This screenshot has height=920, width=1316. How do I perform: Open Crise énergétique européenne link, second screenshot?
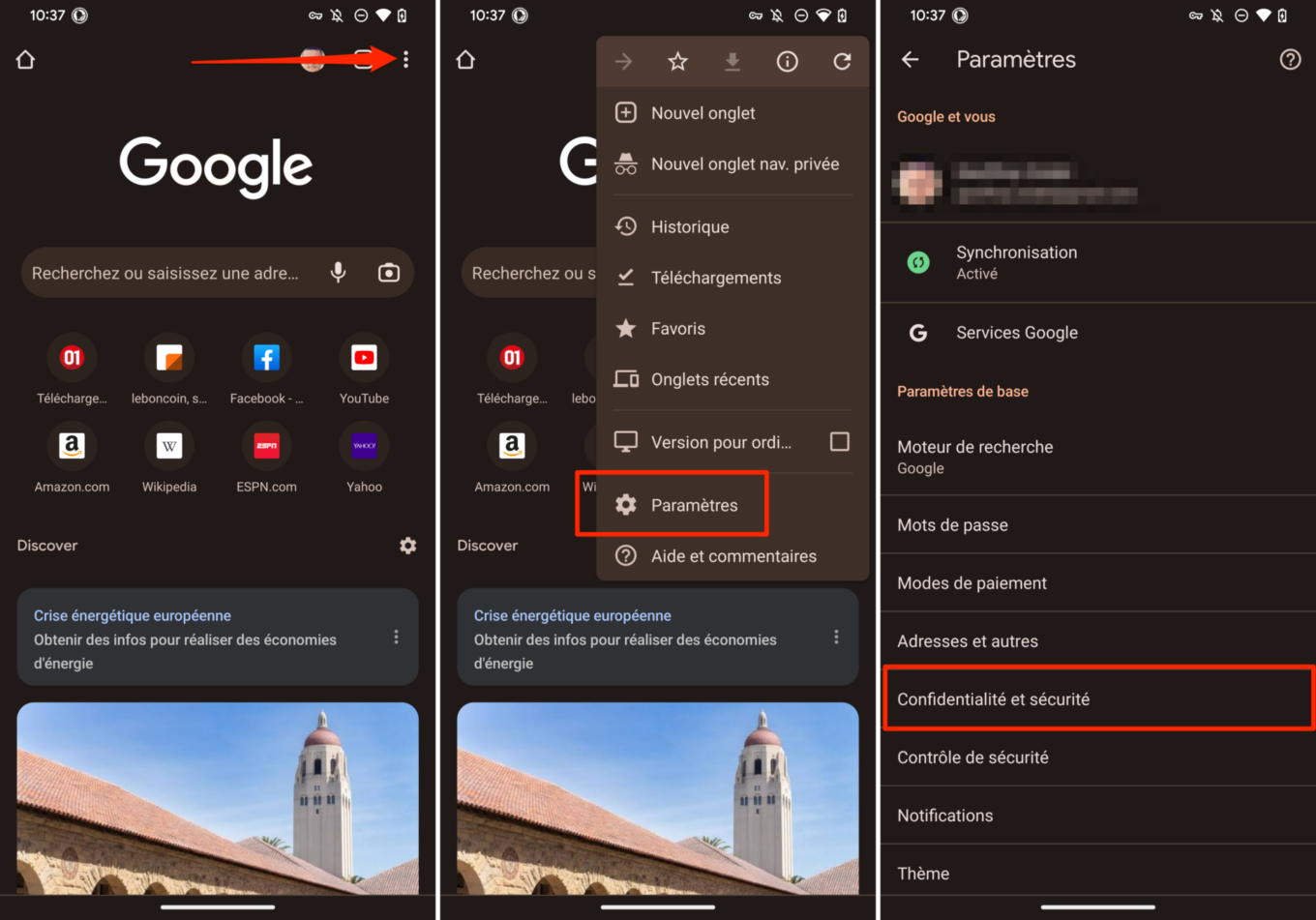[573, 615]
